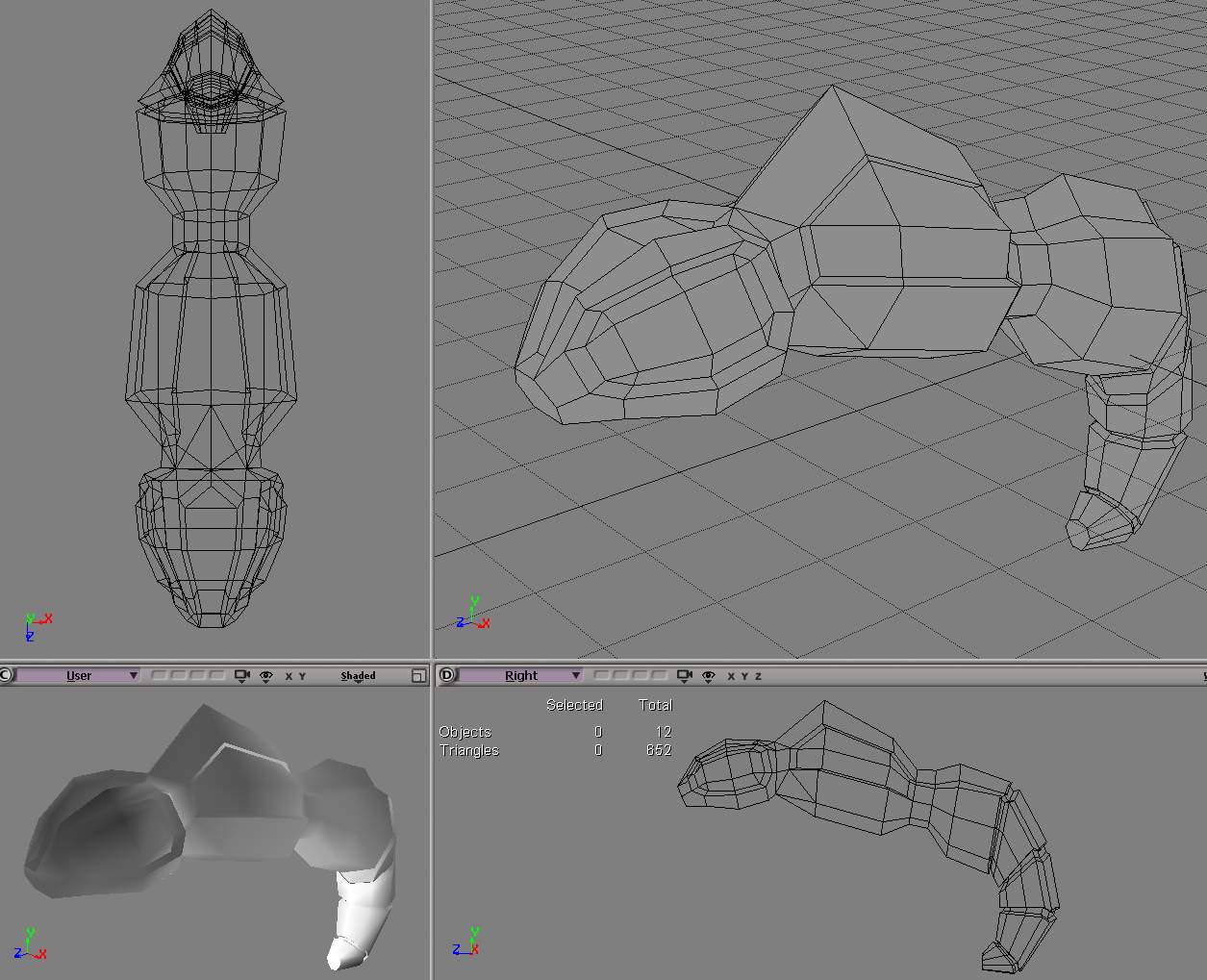
Task: Maximize the User viewport with resize icon
Action: pos(418,675)
